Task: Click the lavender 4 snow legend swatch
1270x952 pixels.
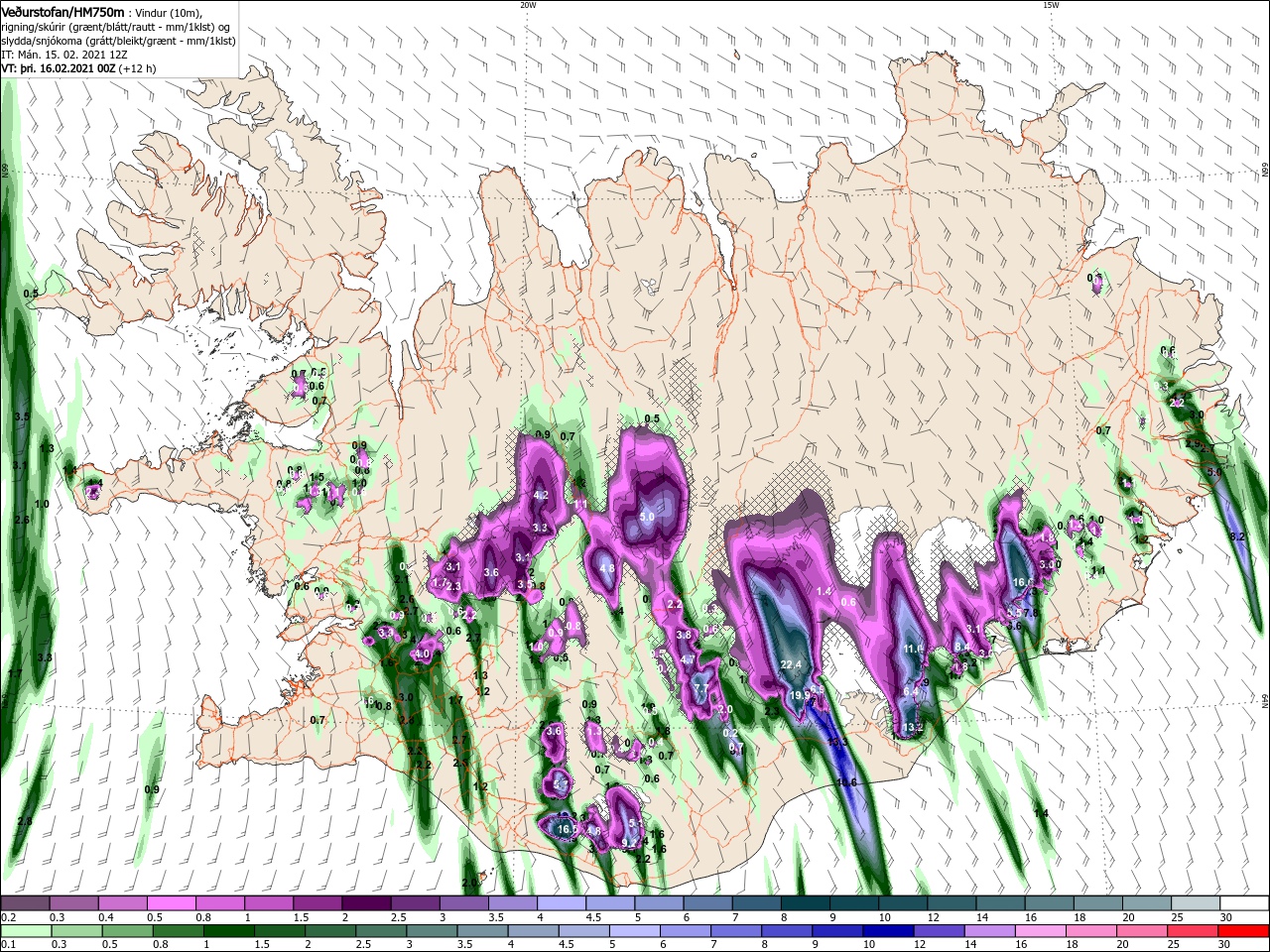Action: tap(562, 903)
